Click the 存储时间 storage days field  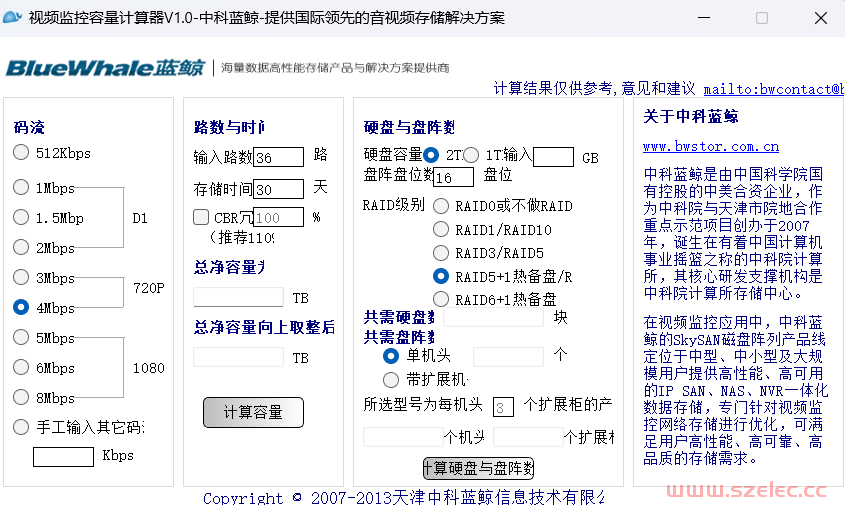tap(279, 189)
